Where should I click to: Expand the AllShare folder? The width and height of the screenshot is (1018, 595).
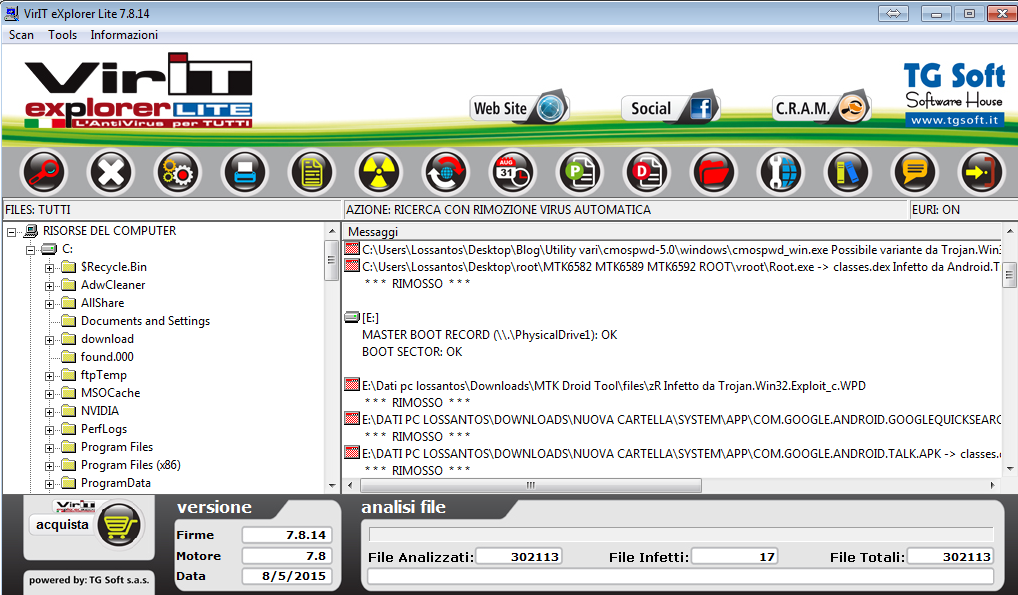(49, 304)
